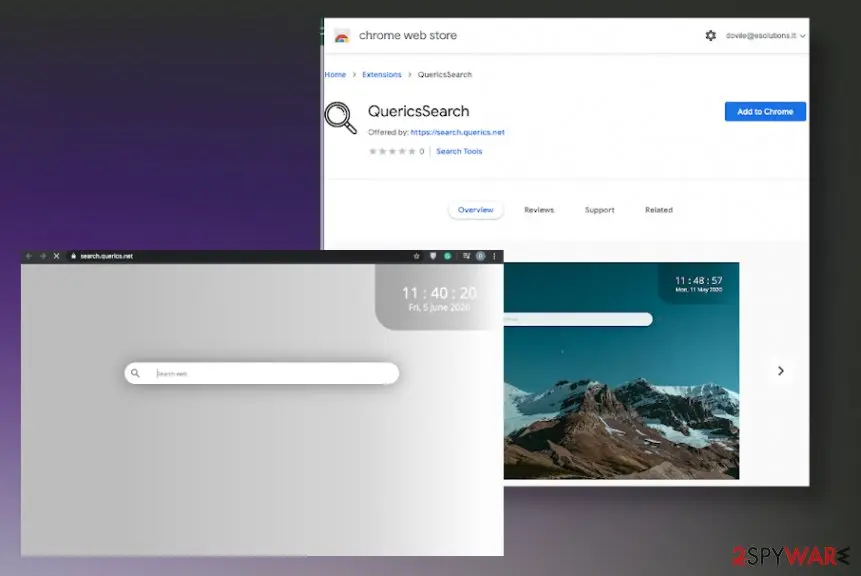The height and width of the screenshot is (576, 861).
Task: Go back in search.querics.net browser
Action: coord(29,256)
